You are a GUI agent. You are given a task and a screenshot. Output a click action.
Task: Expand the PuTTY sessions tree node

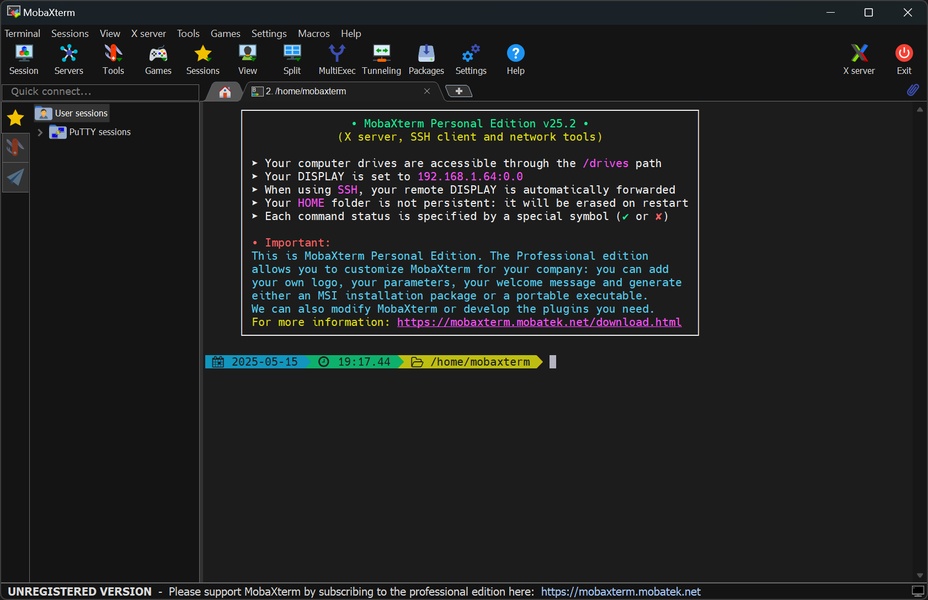pyautogui.click(x=40, y=132)
